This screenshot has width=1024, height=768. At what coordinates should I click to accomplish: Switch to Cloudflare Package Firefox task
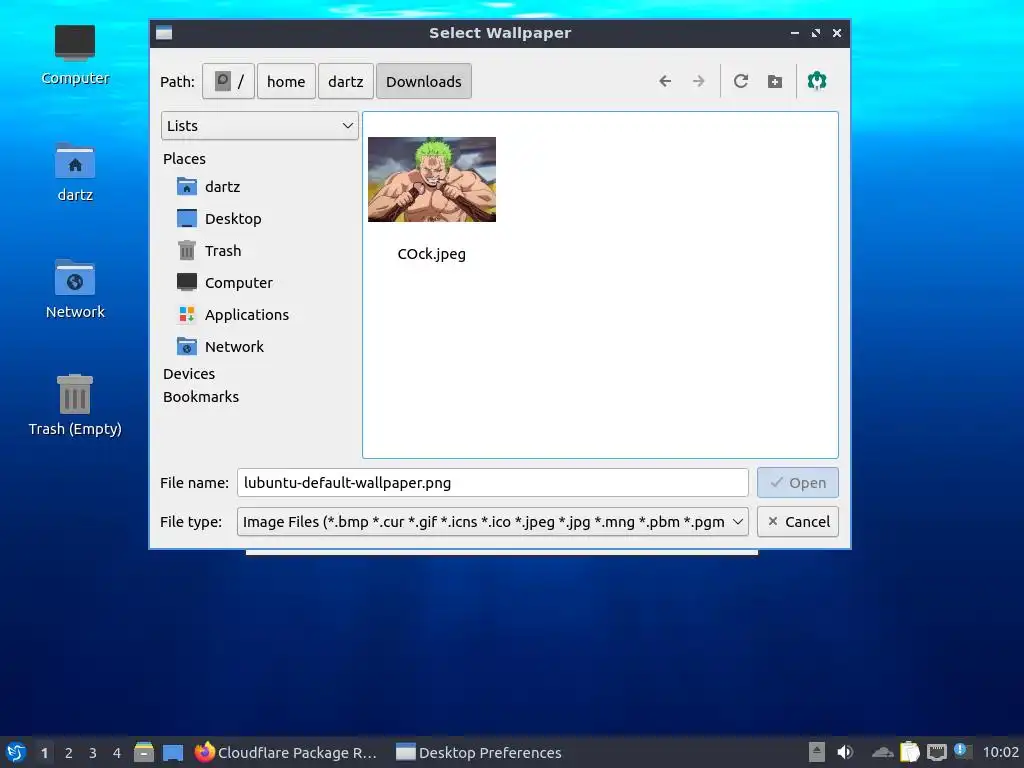pos(286,752)
